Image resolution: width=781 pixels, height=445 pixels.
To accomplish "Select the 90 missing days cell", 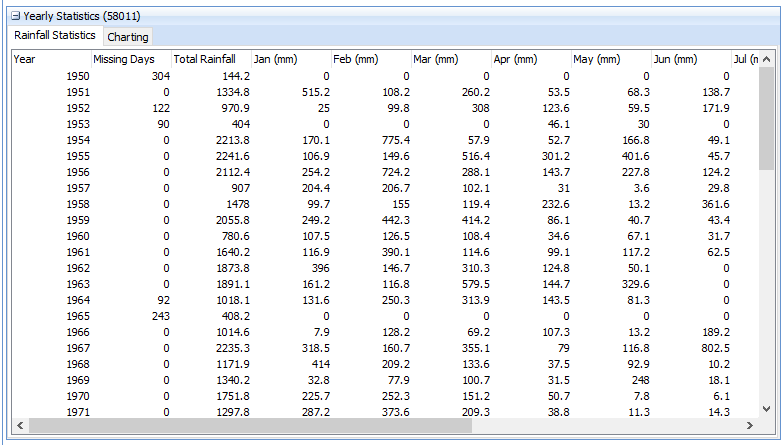I will (163, 124).
